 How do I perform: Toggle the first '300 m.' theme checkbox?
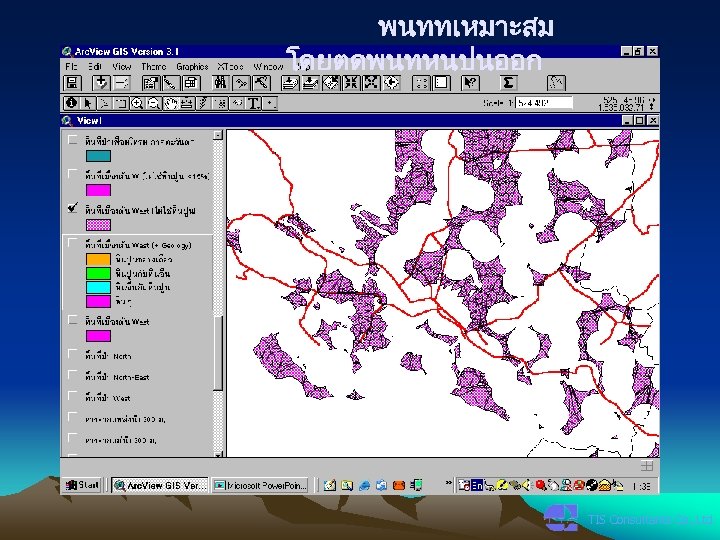click(73, 417)
